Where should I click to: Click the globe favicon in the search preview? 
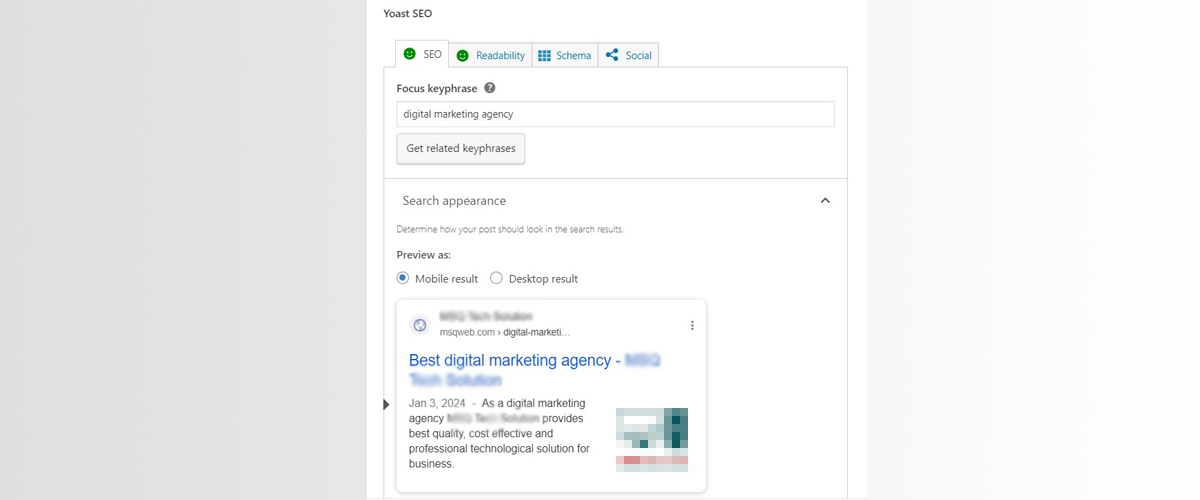420,325
